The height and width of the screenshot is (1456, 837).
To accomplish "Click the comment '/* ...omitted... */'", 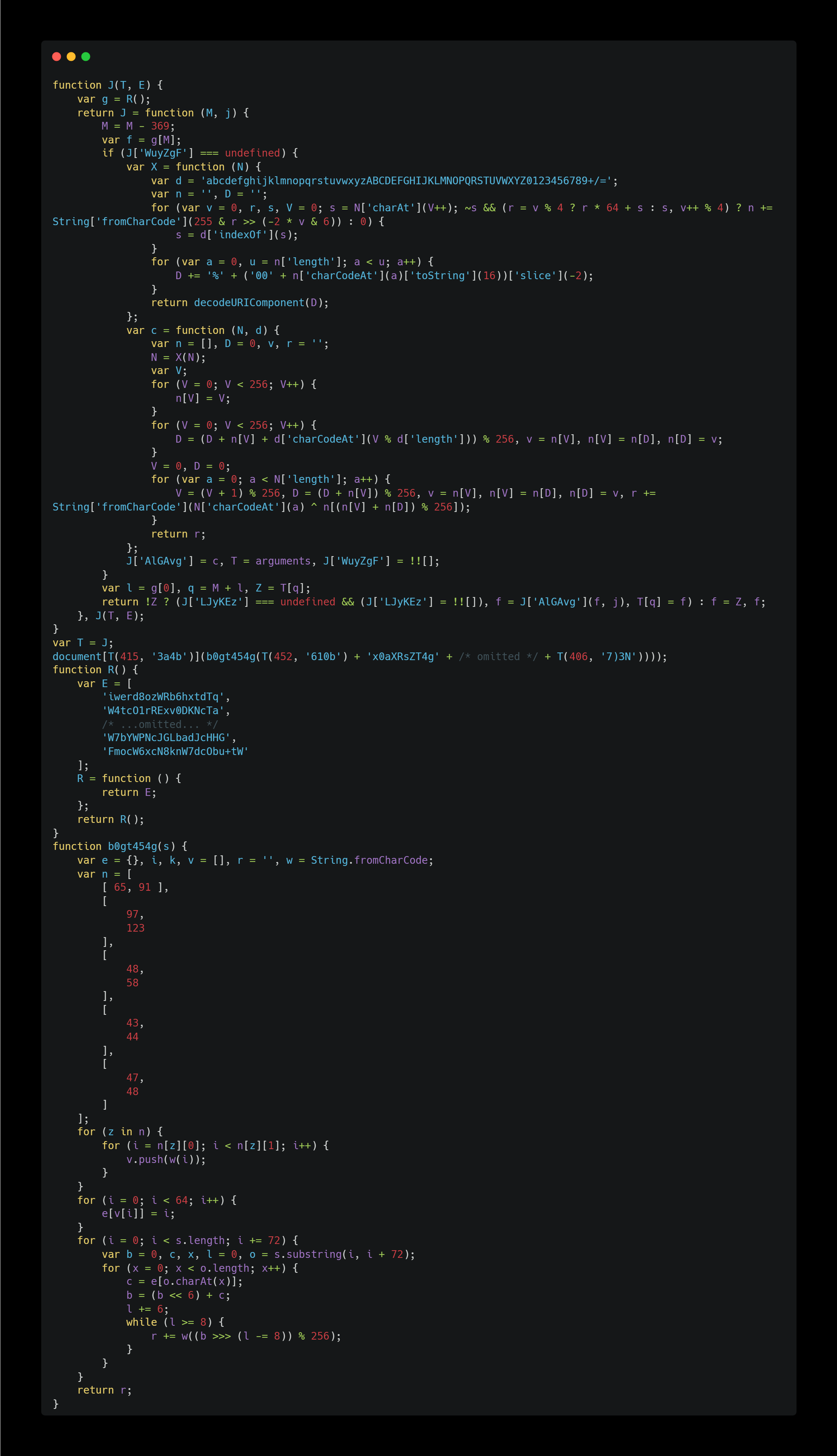I will tap(161, 724).
